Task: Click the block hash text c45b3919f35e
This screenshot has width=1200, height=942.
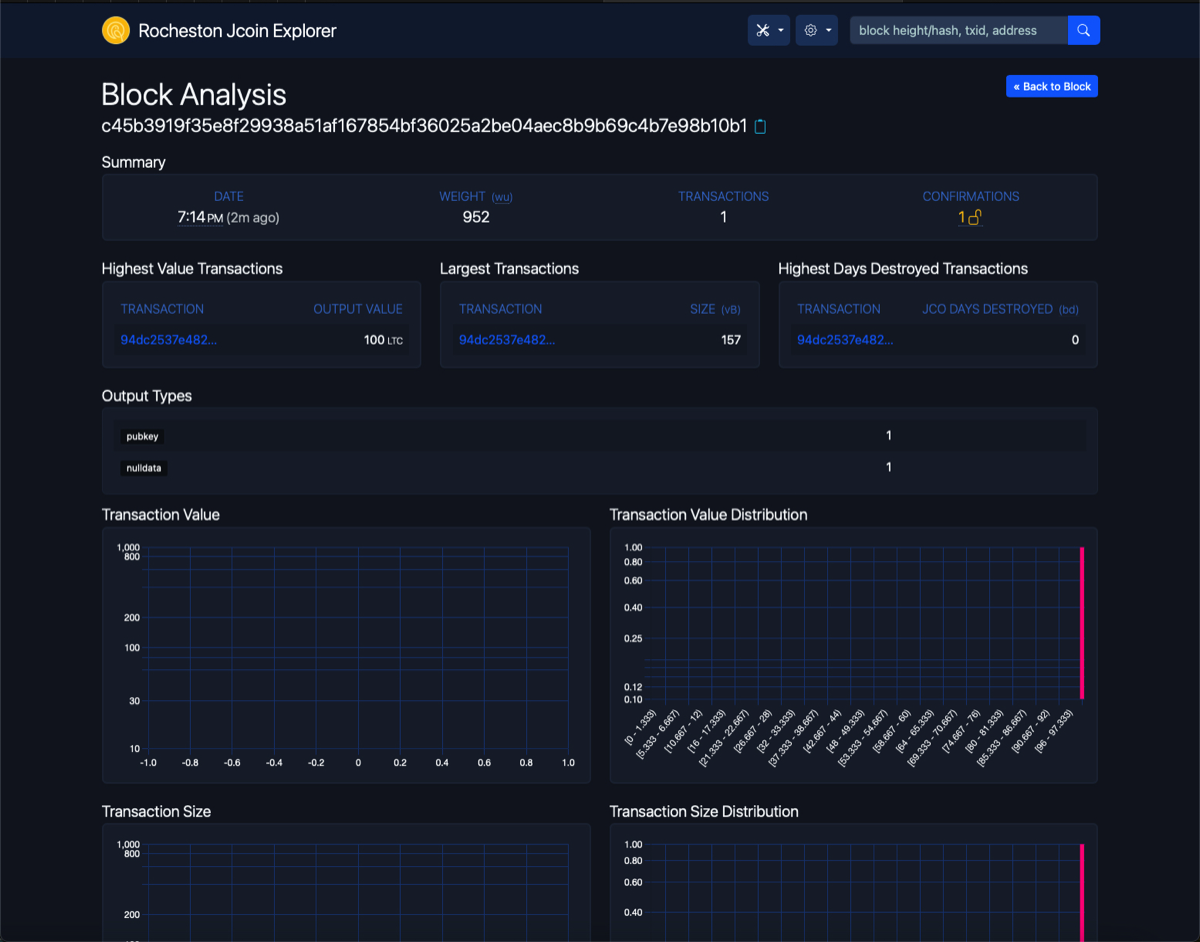Action: click(x=425, y=126)
